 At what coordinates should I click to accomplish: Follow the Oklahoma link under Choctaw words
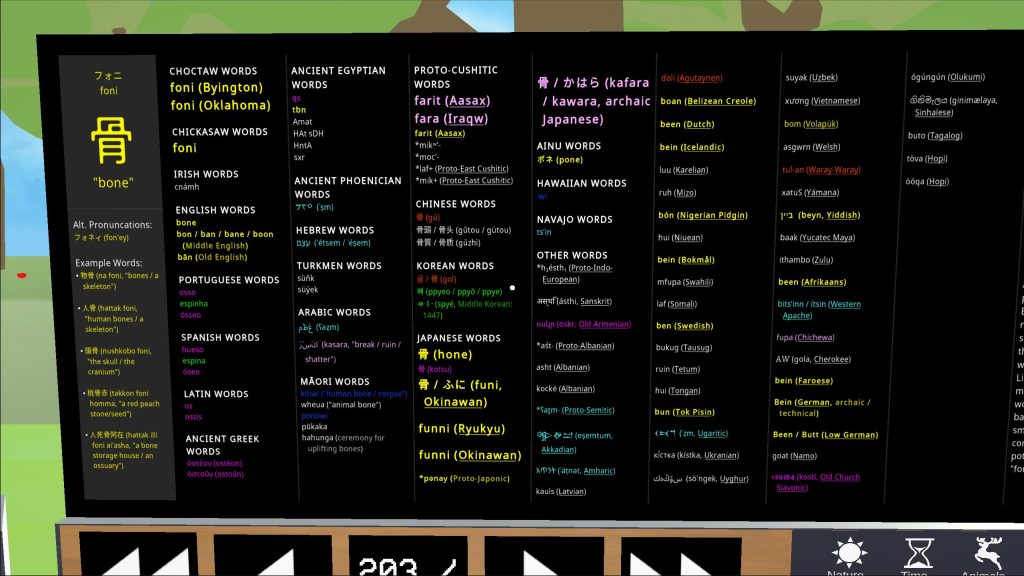(x=237, y=105)
